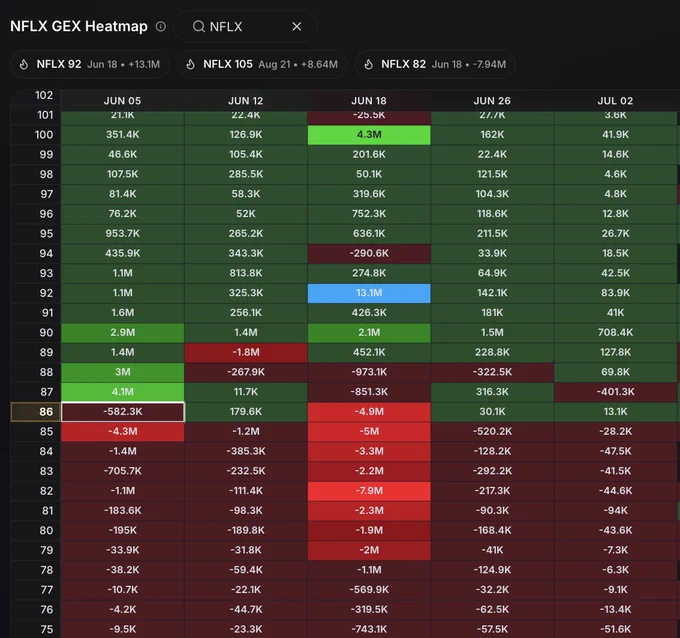This screenshot has height=638, width=680.
Task: Click the -2M cell at strike 79
Action: pos(369,550)
